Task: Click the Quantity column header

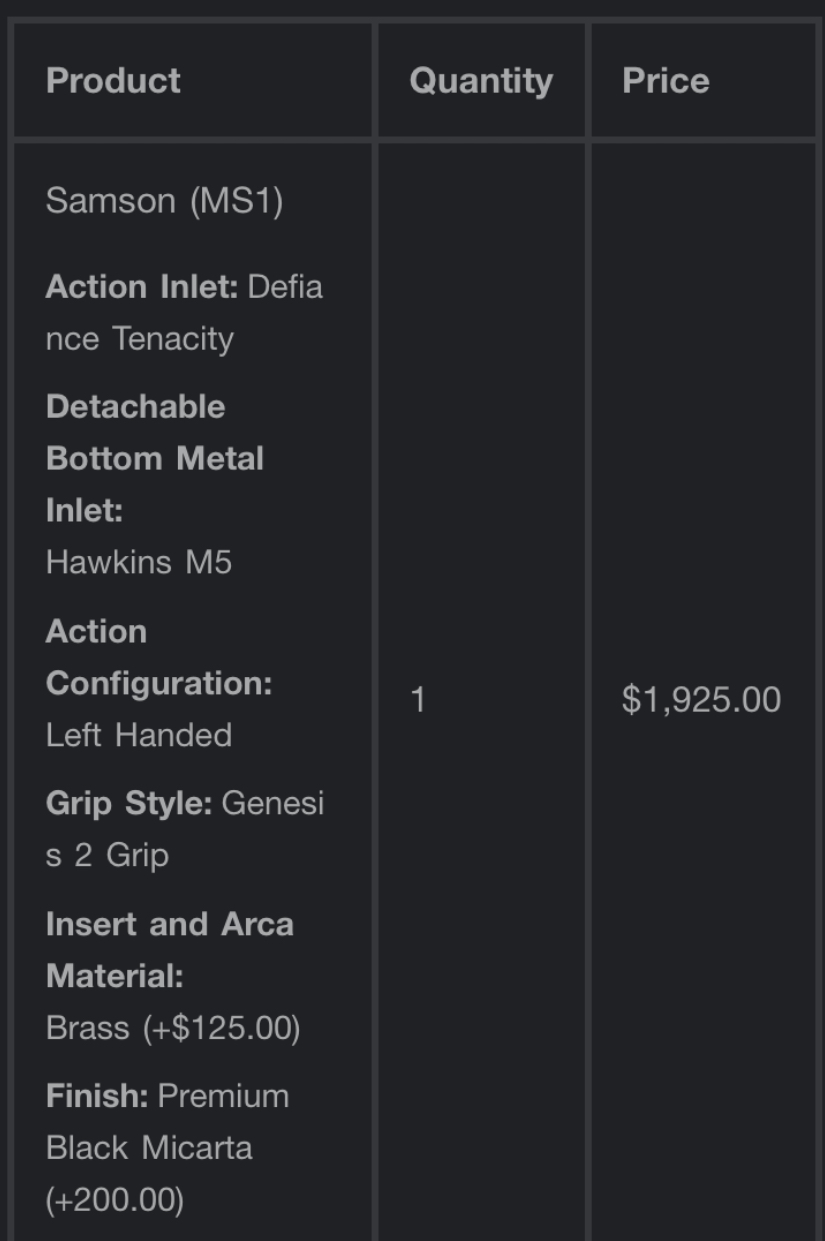Action: (x=481, y=81)
